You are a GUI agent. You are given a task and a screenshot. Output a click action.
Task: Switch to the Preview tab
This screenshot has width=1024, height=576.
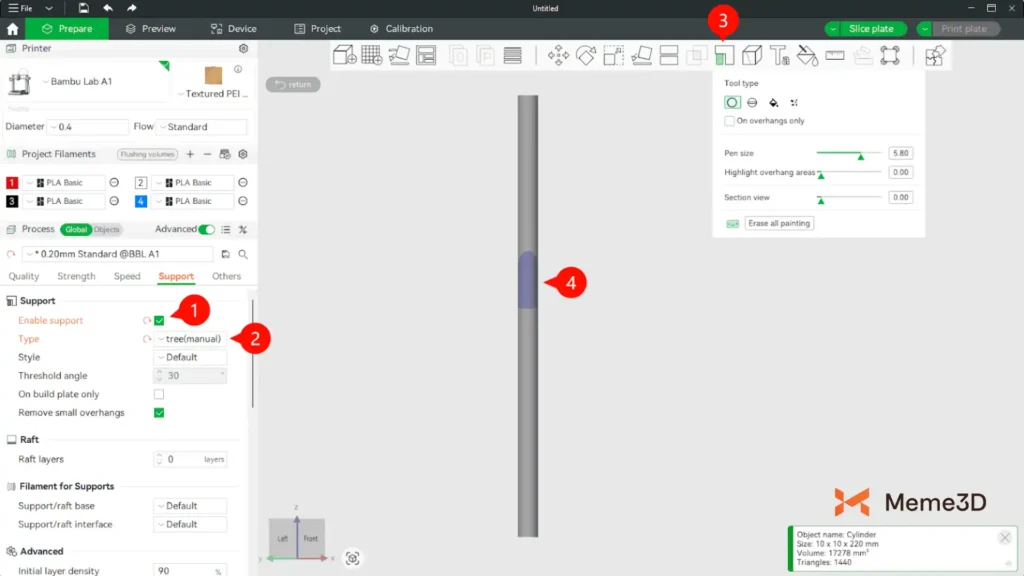point(150,29)
